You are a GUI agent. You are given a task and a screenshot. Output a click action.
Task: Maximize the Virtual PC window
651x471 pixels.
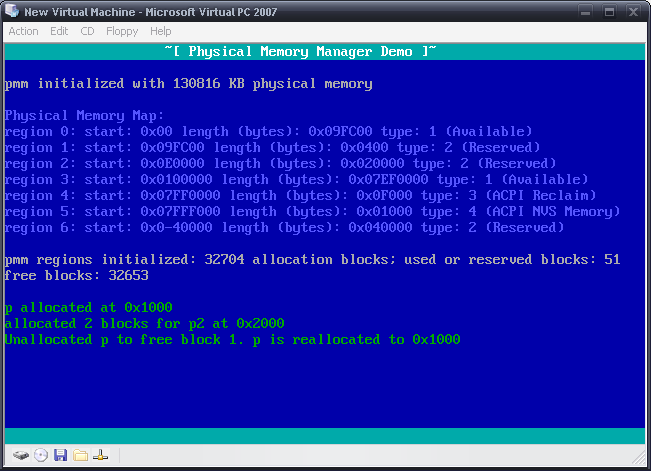pyautogui.click(x=609, y=12)
